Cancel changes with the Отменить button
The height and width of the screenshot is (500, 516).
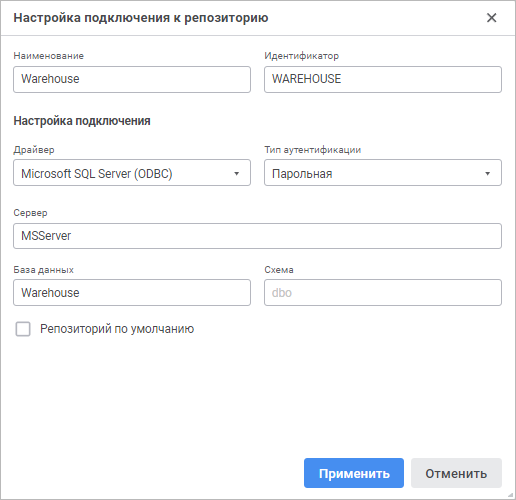click(x=456, y=473)
